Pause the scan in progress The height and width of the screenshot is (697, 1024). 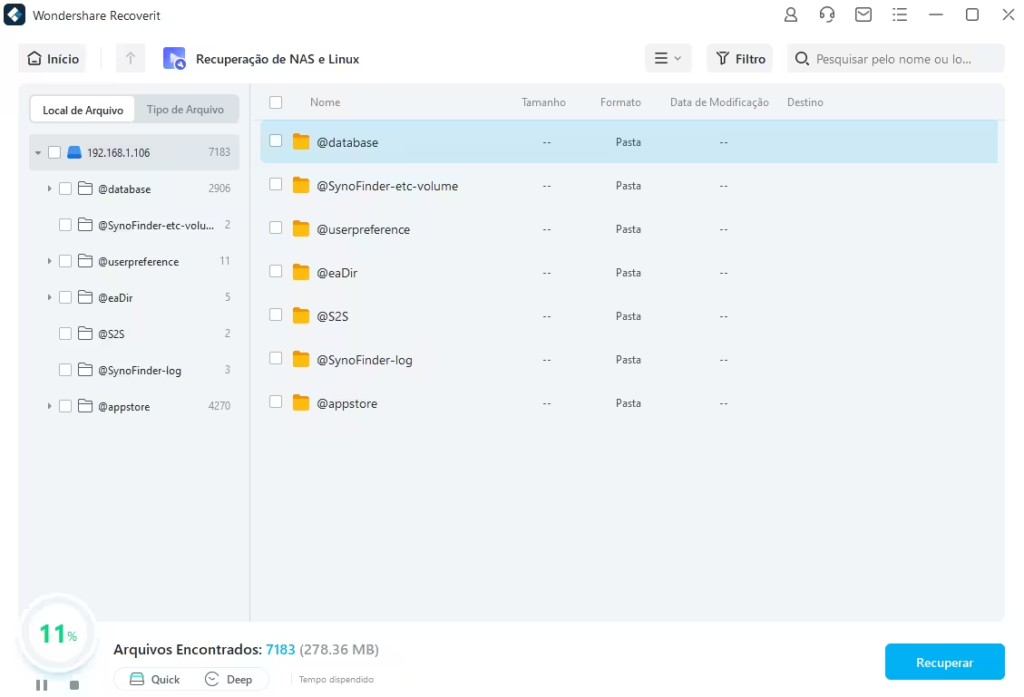[x=42, y=685]
